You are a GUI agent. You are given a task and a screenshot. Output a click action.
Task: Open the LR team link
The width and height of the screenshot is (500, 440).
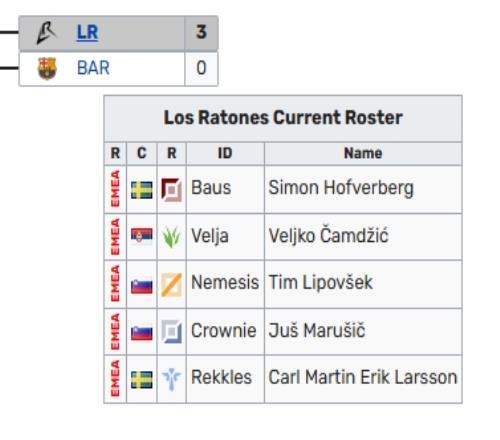click(x=87, y=33)
